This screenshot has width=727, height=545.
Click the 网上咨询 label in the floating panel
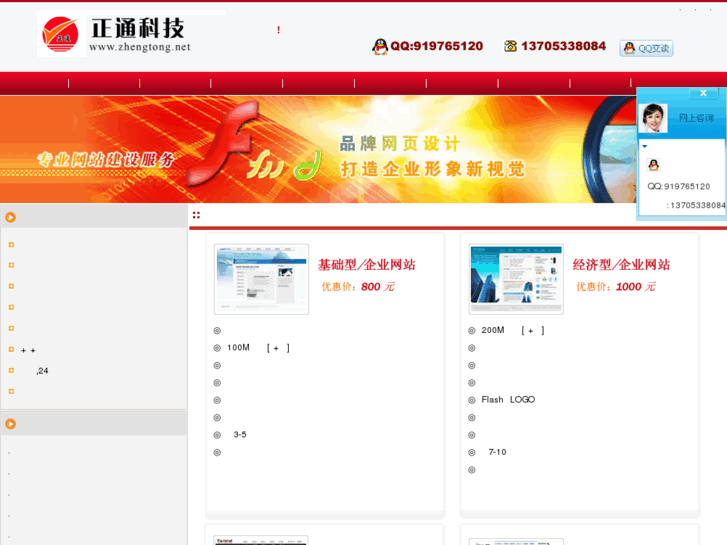(696, 118)
